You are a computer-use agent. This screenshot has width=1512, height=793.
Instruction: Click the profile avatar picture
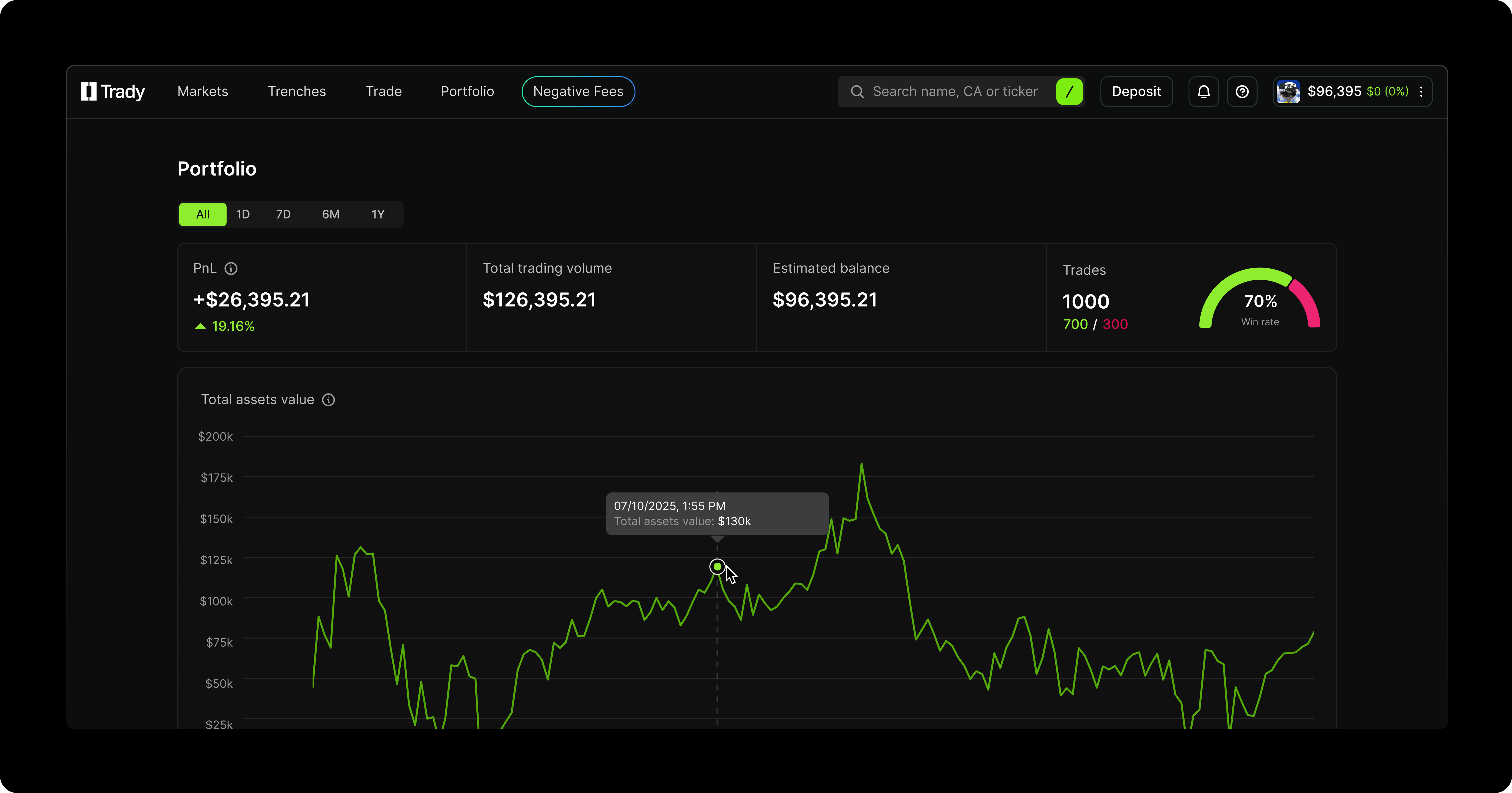pyautogui.click(x=1288, y=92)
